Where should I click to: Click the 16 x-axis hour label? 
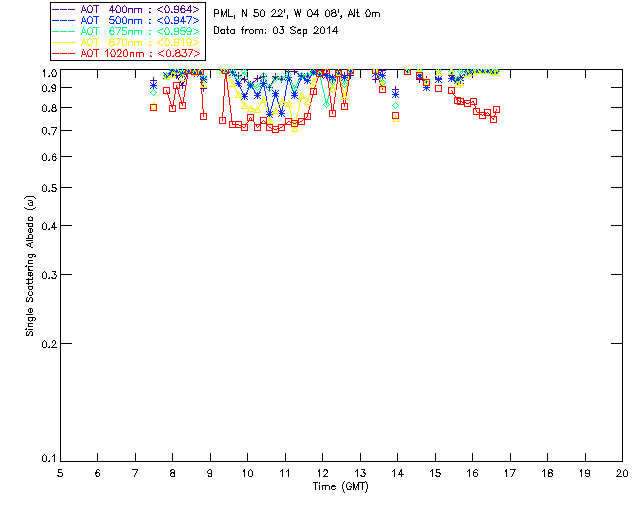click(473, 473)
